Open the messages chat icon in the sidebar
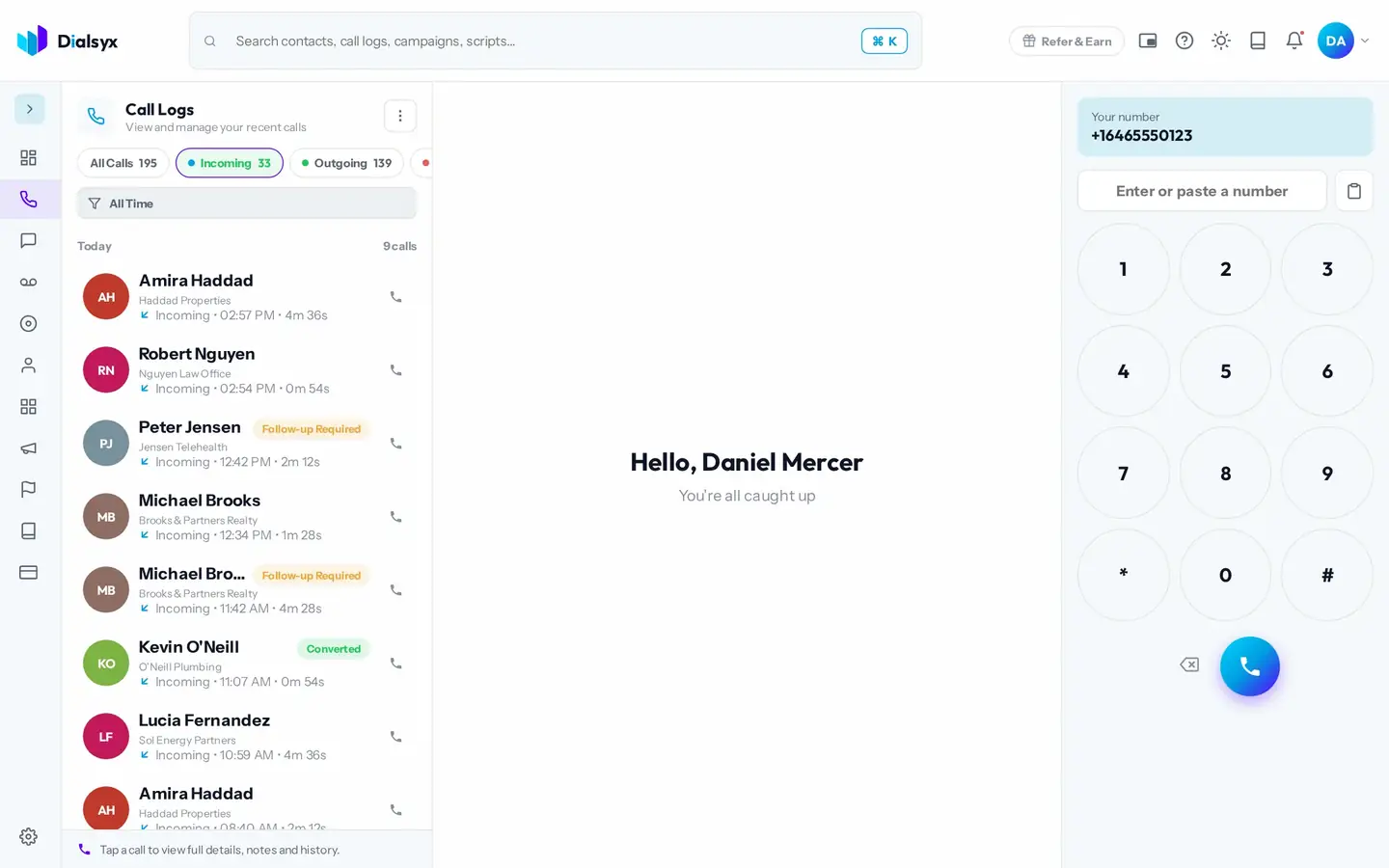The width and height of the screenshot is (1389, 868). [x=28, y=240]
